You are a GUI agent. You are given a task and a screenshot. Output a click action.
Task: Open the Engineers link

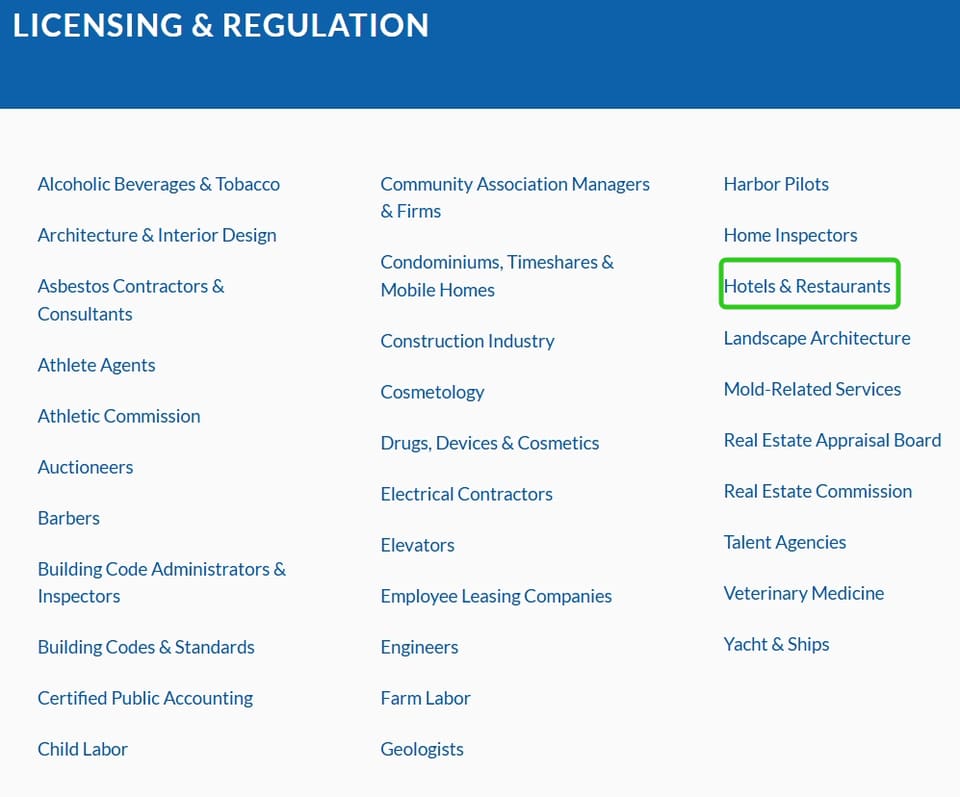(419, 647)
